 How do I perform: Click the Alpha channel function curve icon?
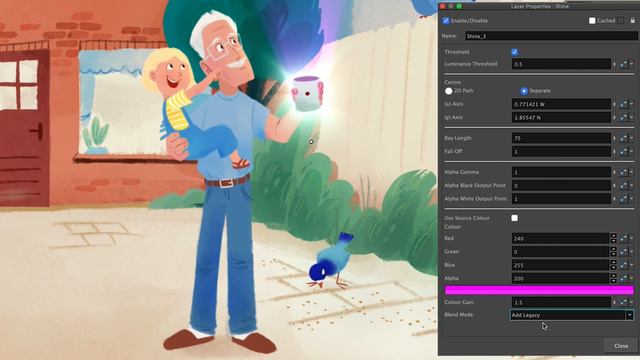tap(623, 278)
